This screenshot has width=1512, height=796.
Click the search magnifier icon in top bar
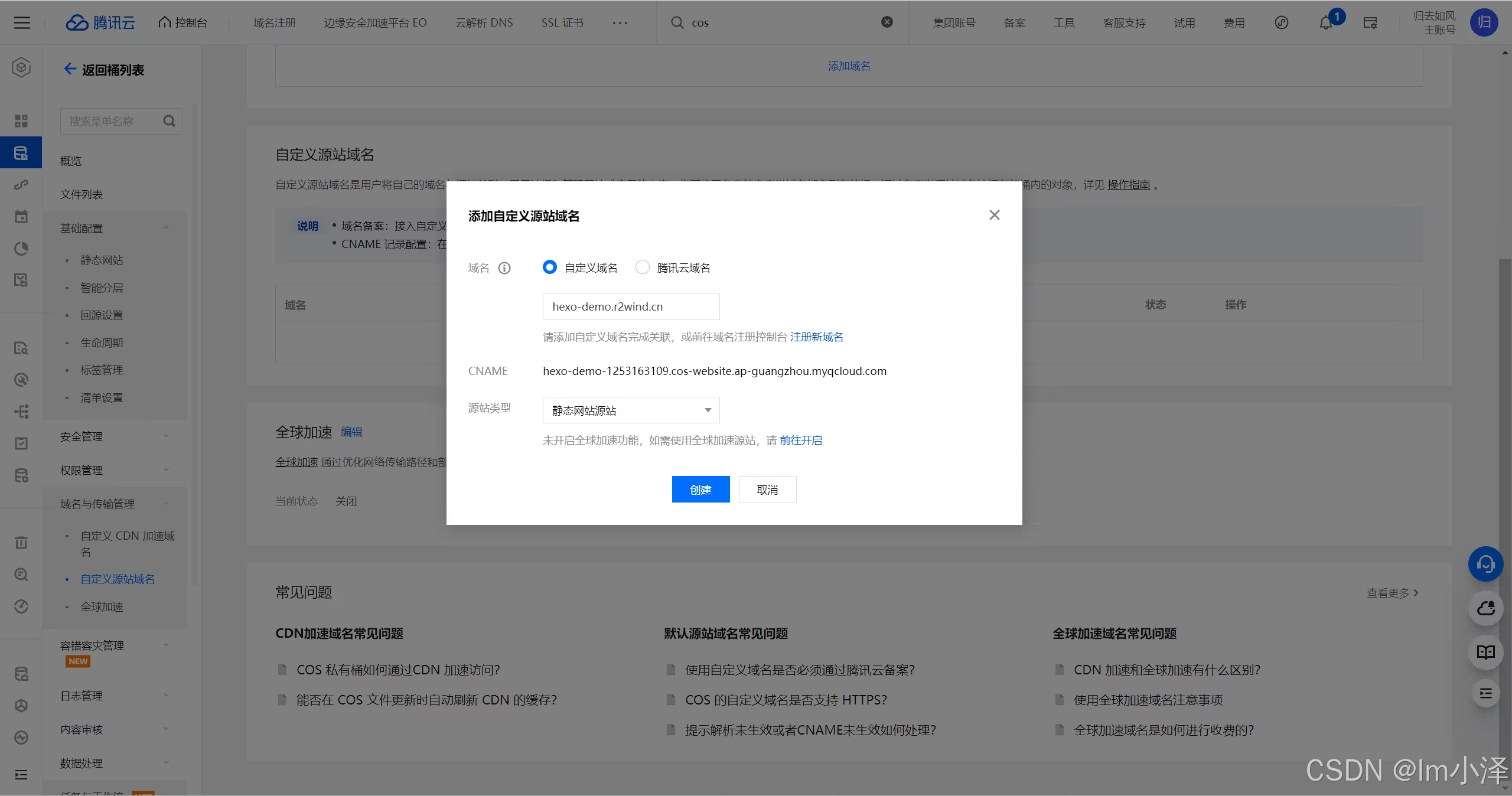pos(677,22)
